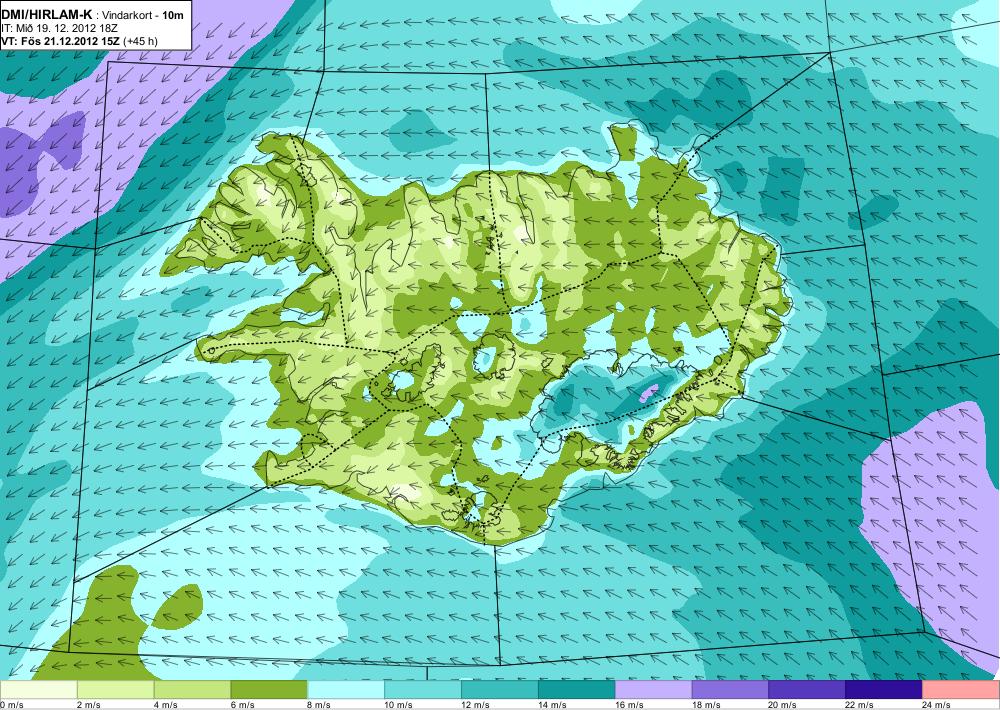Select the legend swatch between 20 and 22 m/s
The height and width of the screenshot is (710, 1000).
point(807,690)
